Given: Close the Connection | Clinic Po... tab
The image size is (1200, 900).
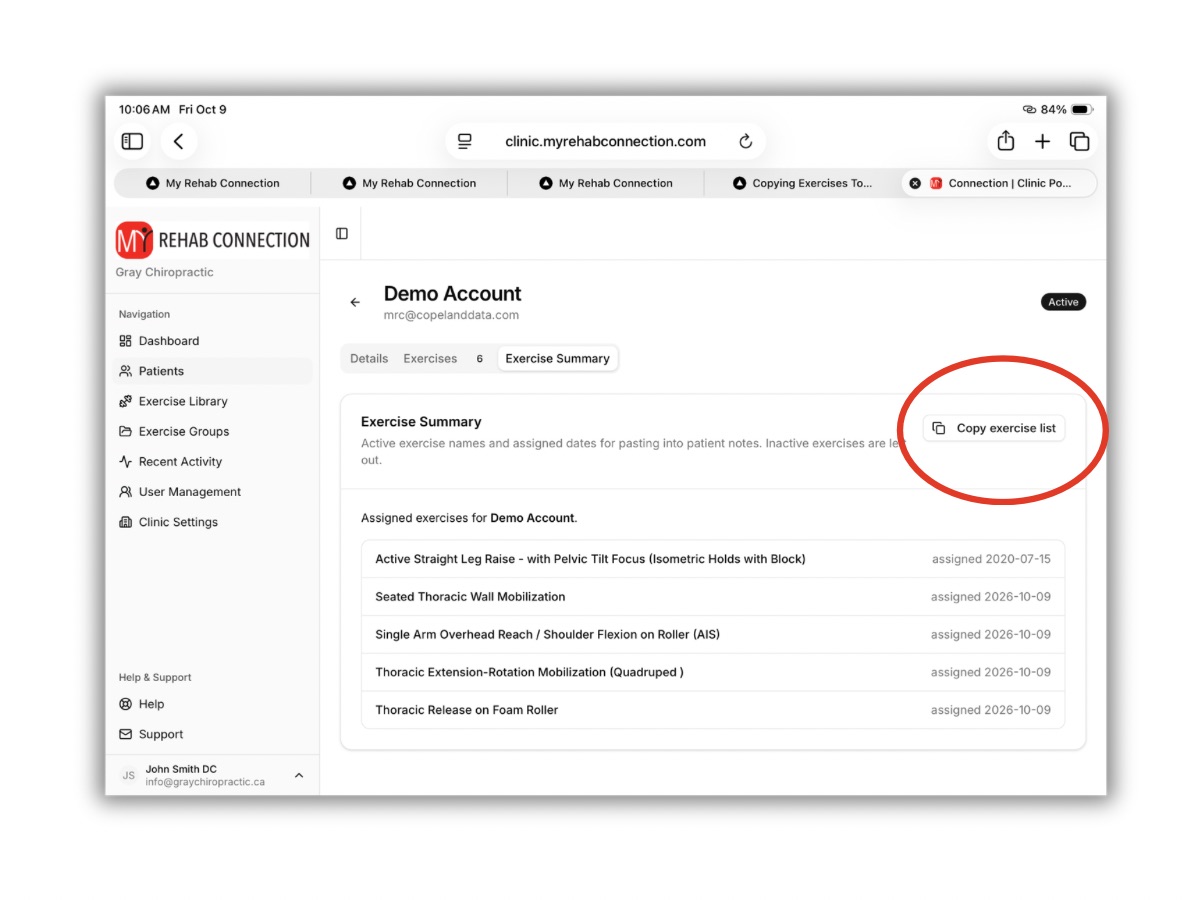Looking at the screenshot, I should point(915,183).
